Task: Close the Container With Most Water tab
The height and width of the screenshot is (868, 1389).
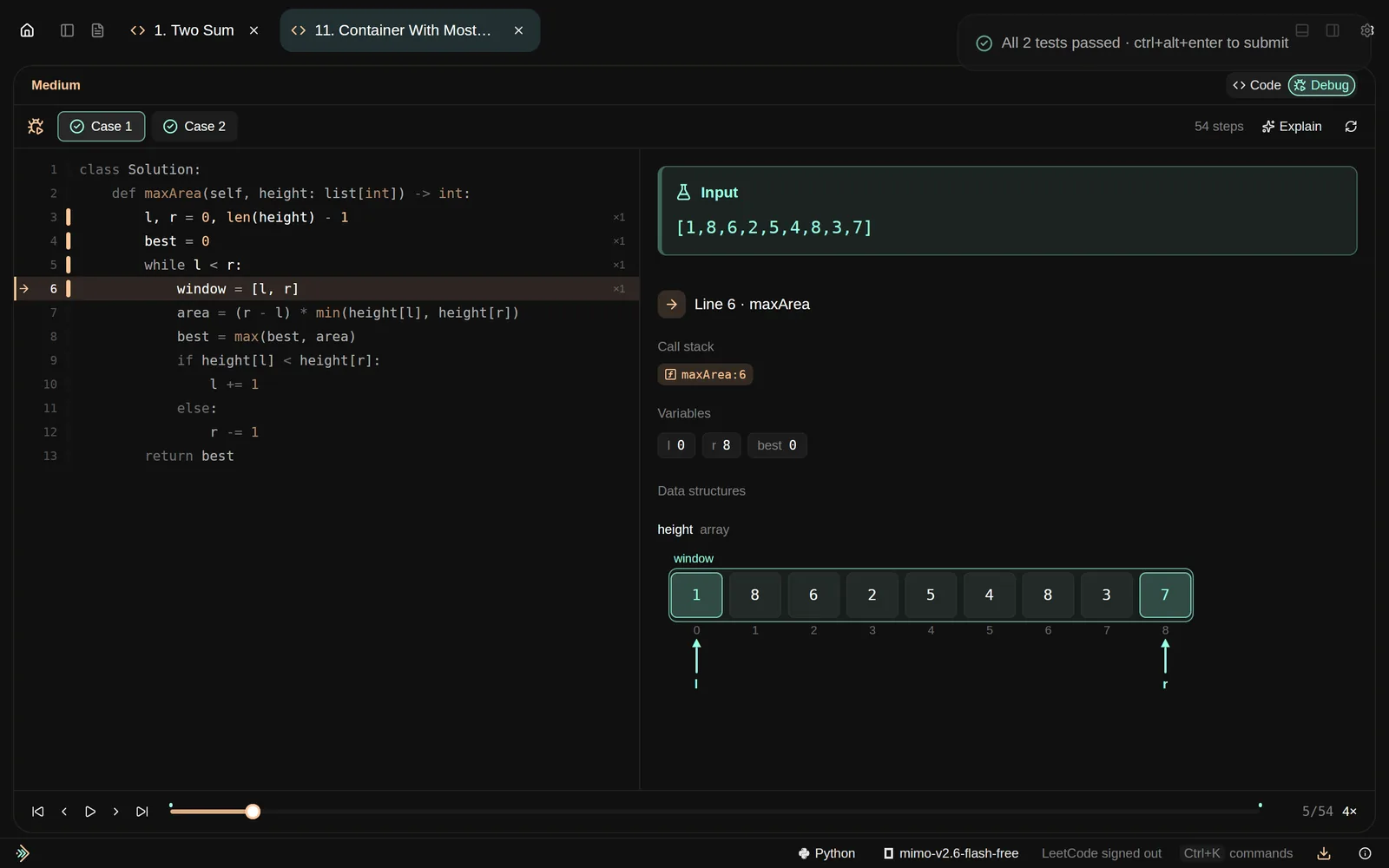Action: pos(518,30)
